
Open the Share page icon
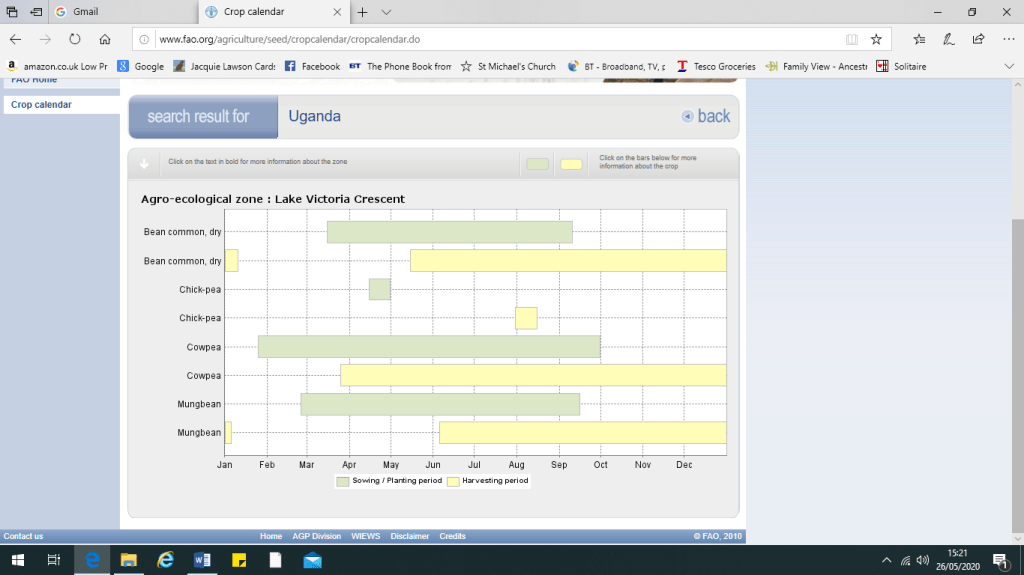(978, 39)
